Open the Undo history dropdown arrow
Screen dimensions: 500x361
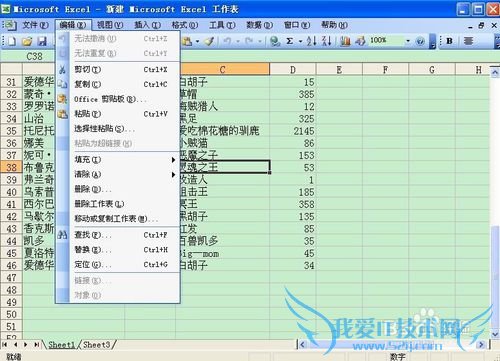tap(238, 41)
